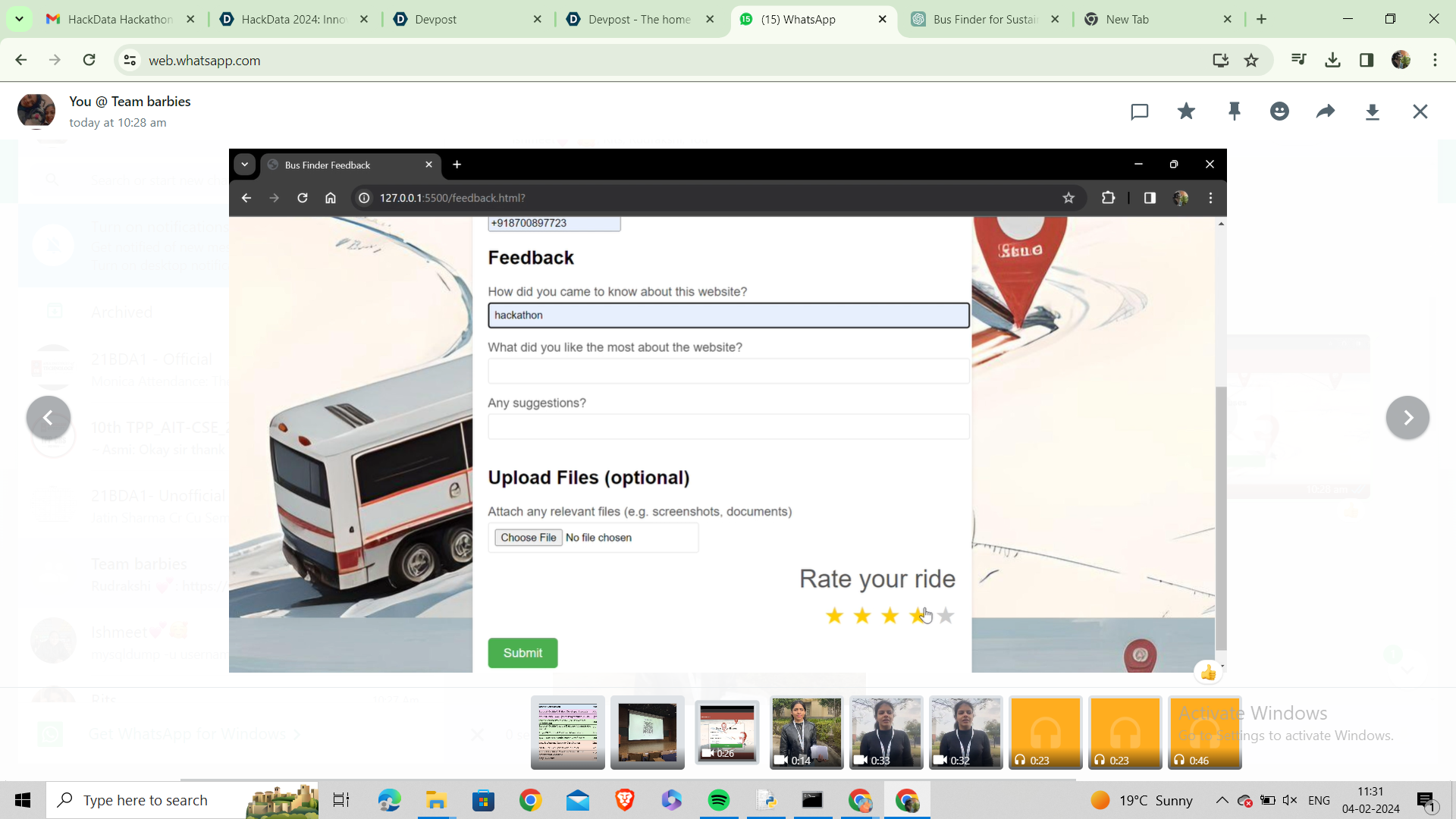Bookmark this page with star icon
This screenshot has width=1456, height=819.
[x=1251, y=60]
